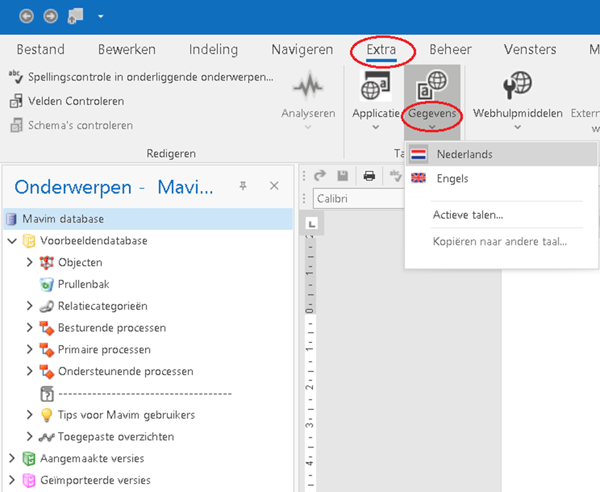
Task: Select Engels language option
Action: pos(452,178)
